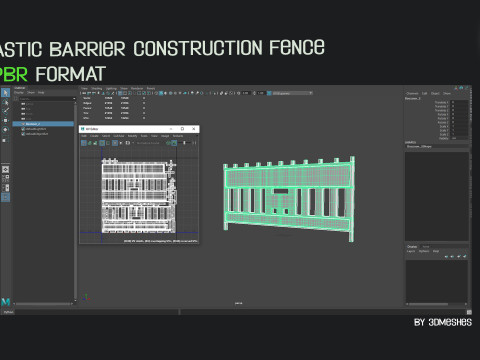Open viewport Renderer menu
This screenshot has height=360, width=480.
click(x=137, y=88)
